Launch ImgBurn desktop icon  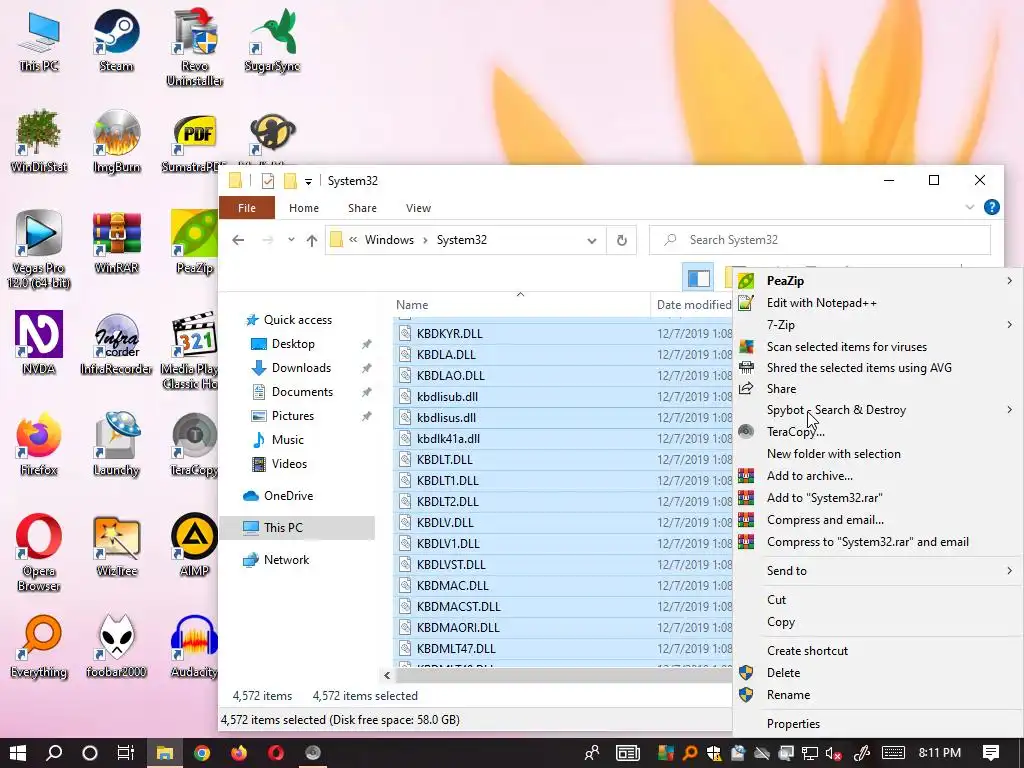pos(116,140)
